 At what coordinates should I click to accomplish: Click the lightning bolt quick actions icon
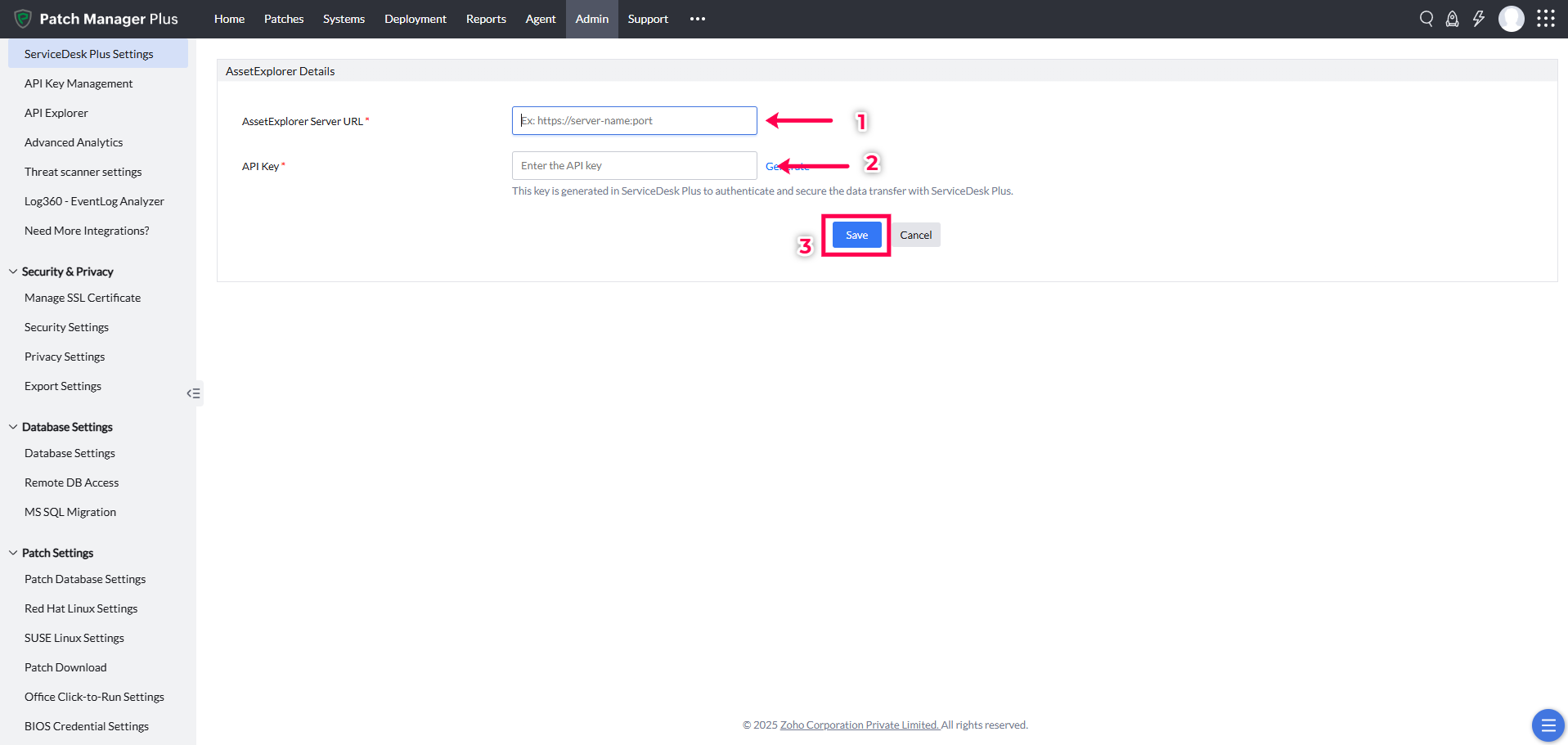pyautogui.click(x=1479, y=19)
